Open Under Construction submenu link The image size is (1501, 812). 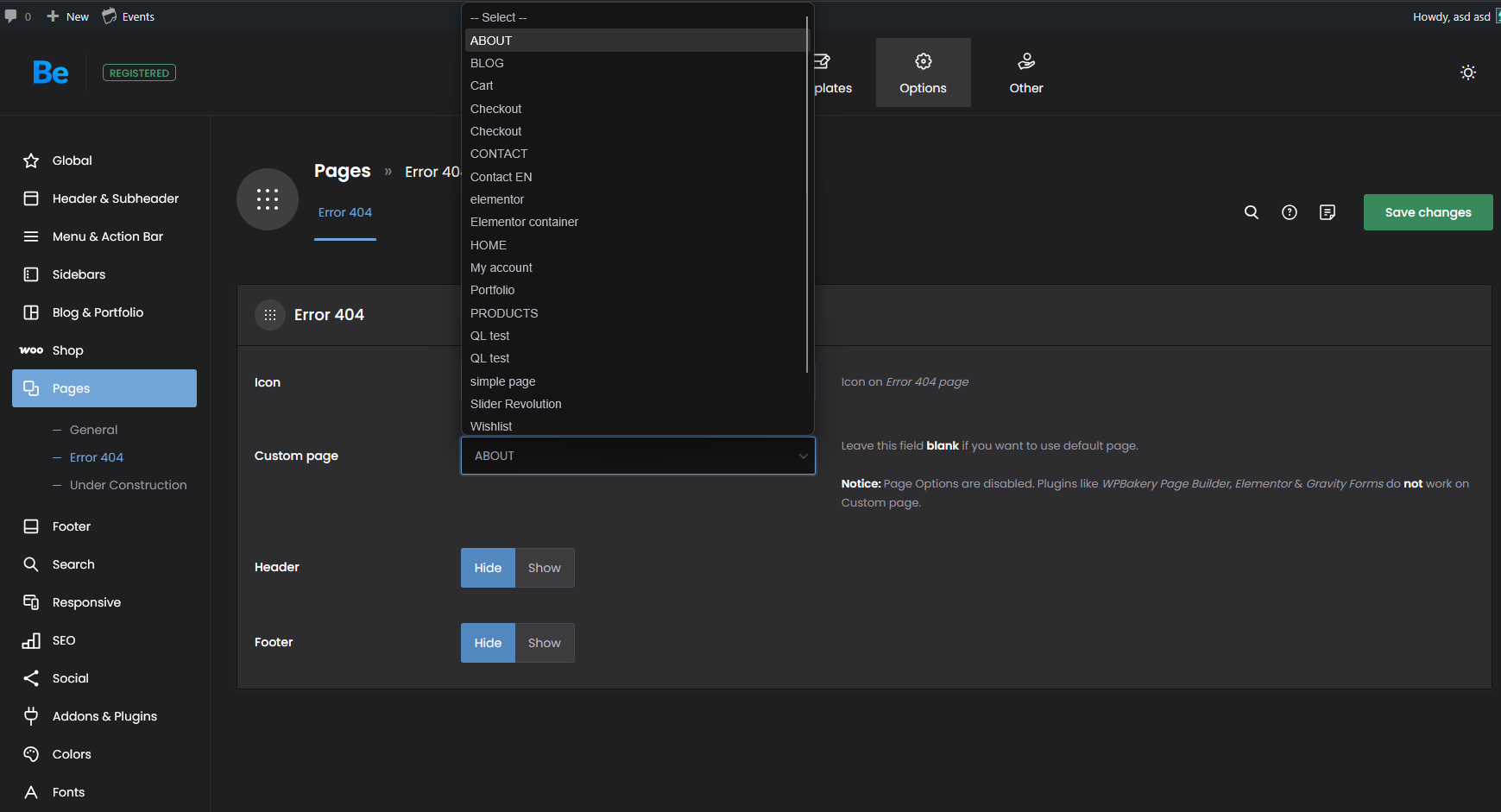[128, 485]
